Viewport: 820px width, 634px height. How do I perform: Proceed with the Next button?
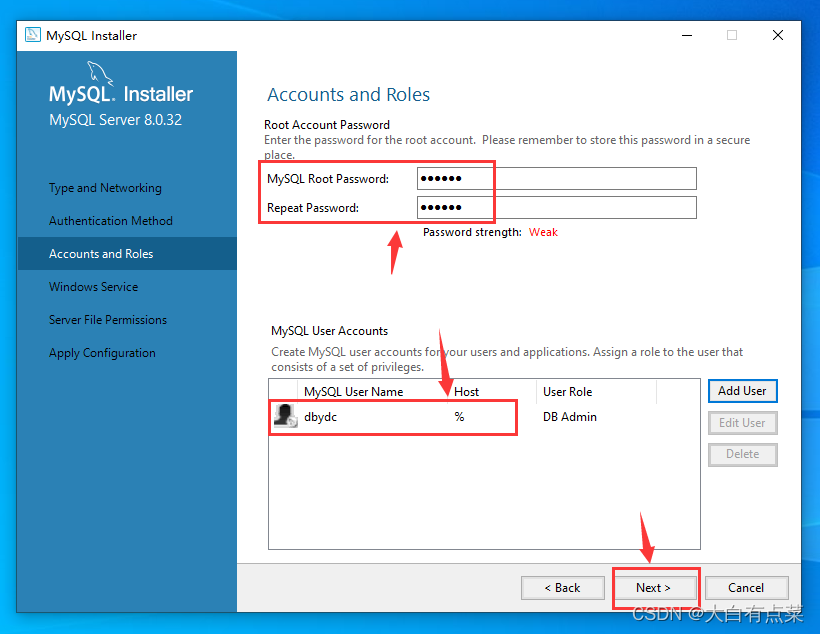[x=654, y=588]
